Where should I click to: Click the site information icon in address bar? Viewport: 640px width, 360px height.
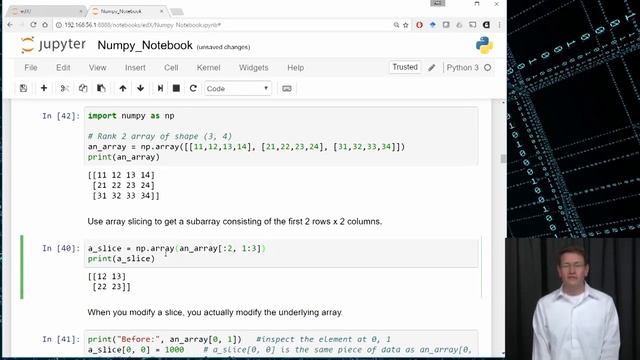coord(58,25)
